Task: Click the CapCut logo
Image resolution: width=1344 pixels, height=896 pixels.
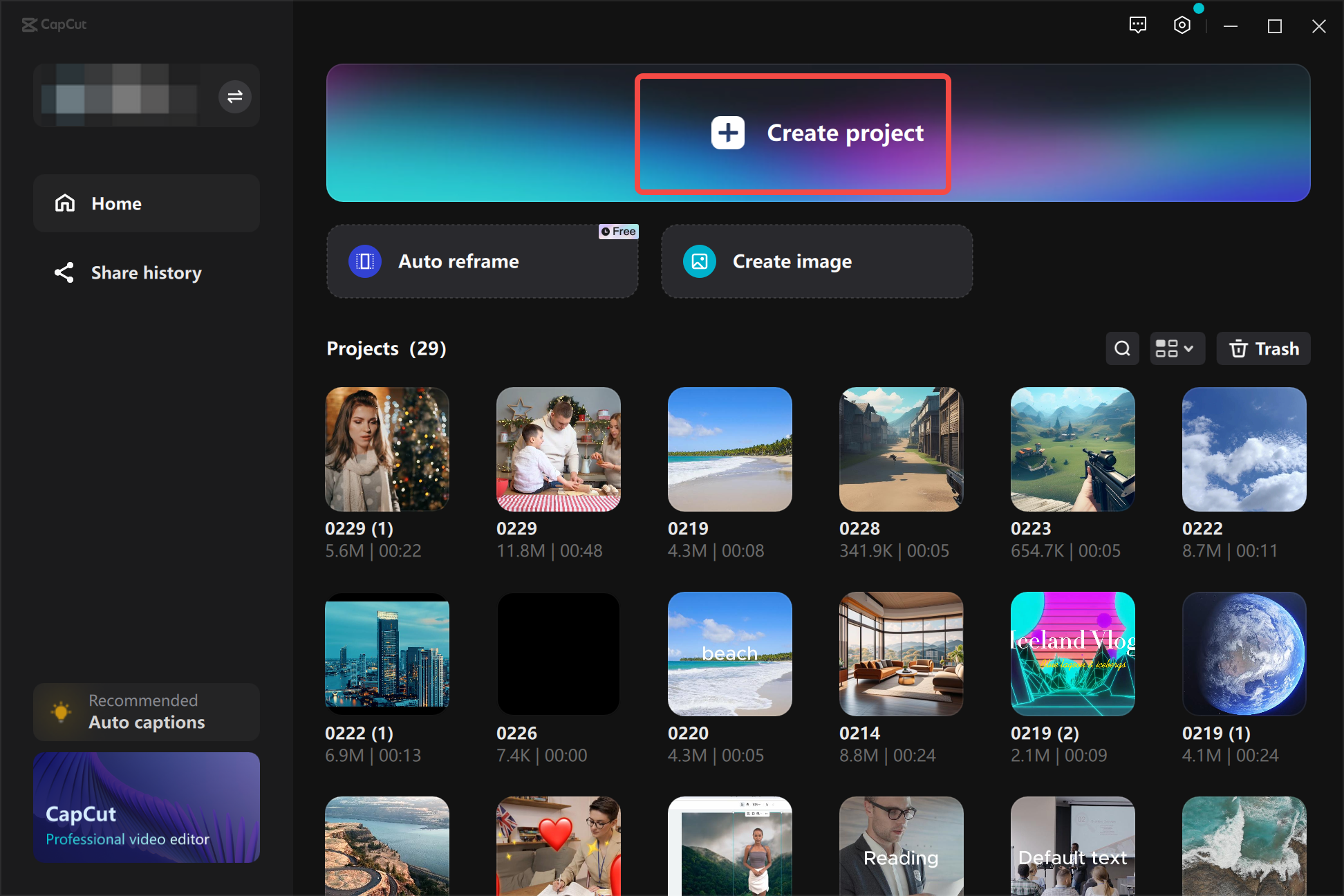Action: (x=54, y=25)
